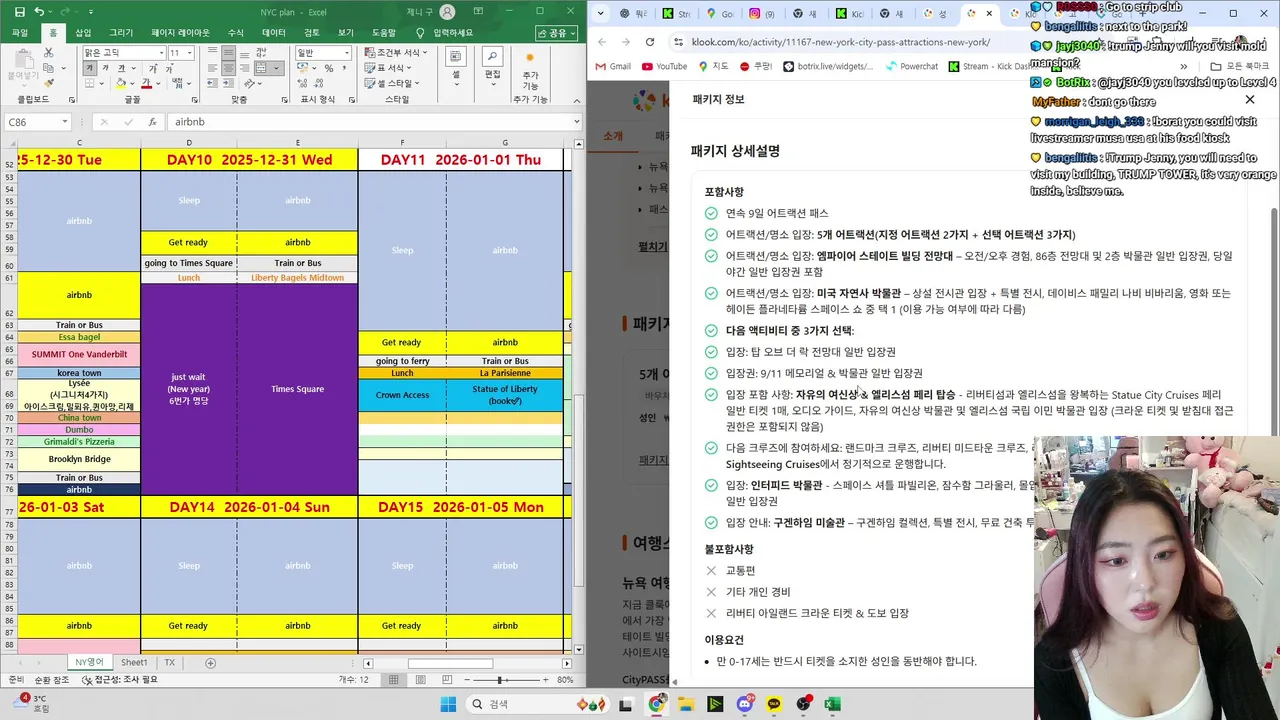Viewport: 1280px width, 720px height.
Task: Open the font color dropdown arrow
Action: 158,83
